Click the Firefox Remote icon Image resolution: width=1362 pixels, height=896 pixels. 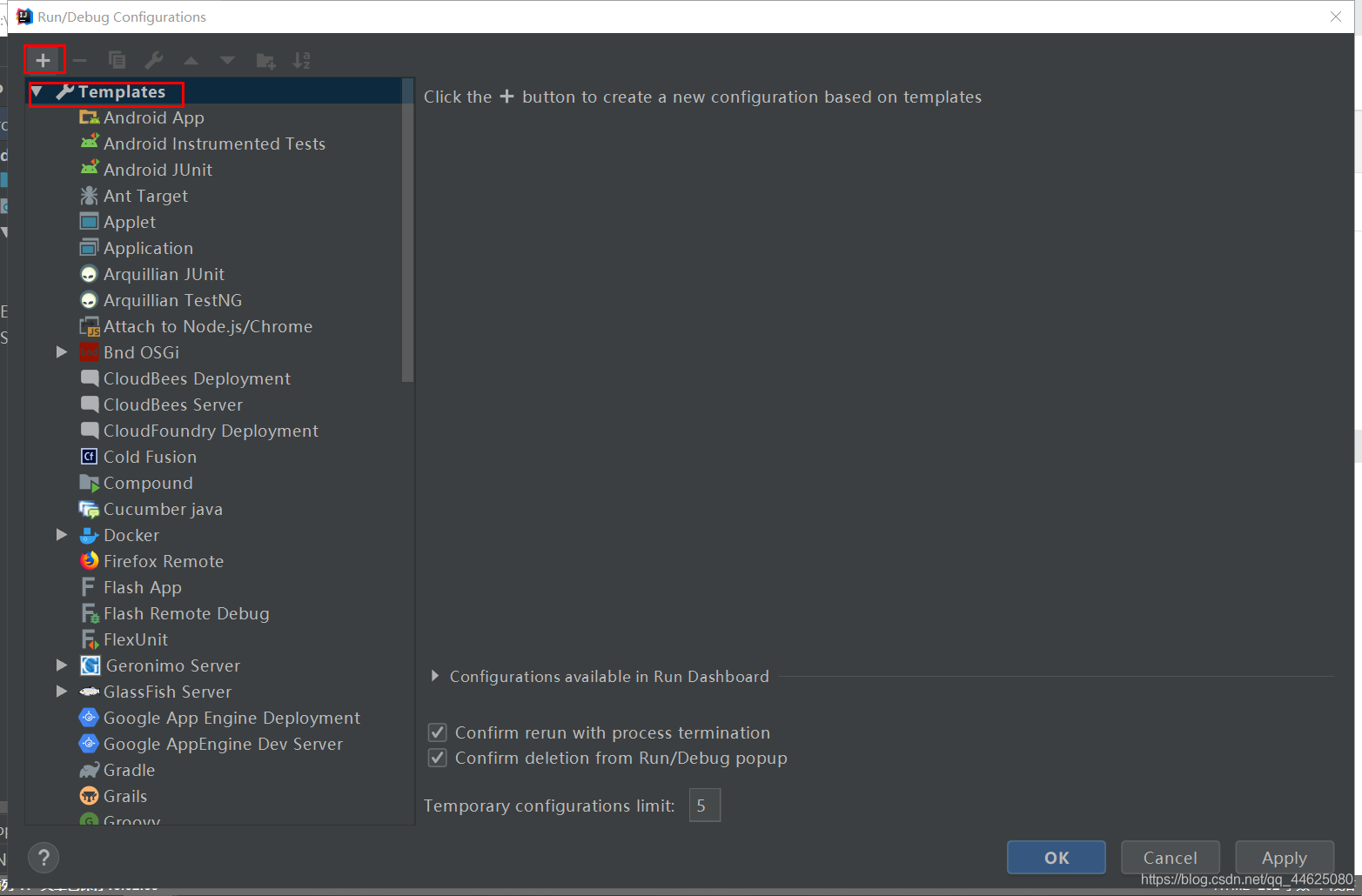coord(89,561)
